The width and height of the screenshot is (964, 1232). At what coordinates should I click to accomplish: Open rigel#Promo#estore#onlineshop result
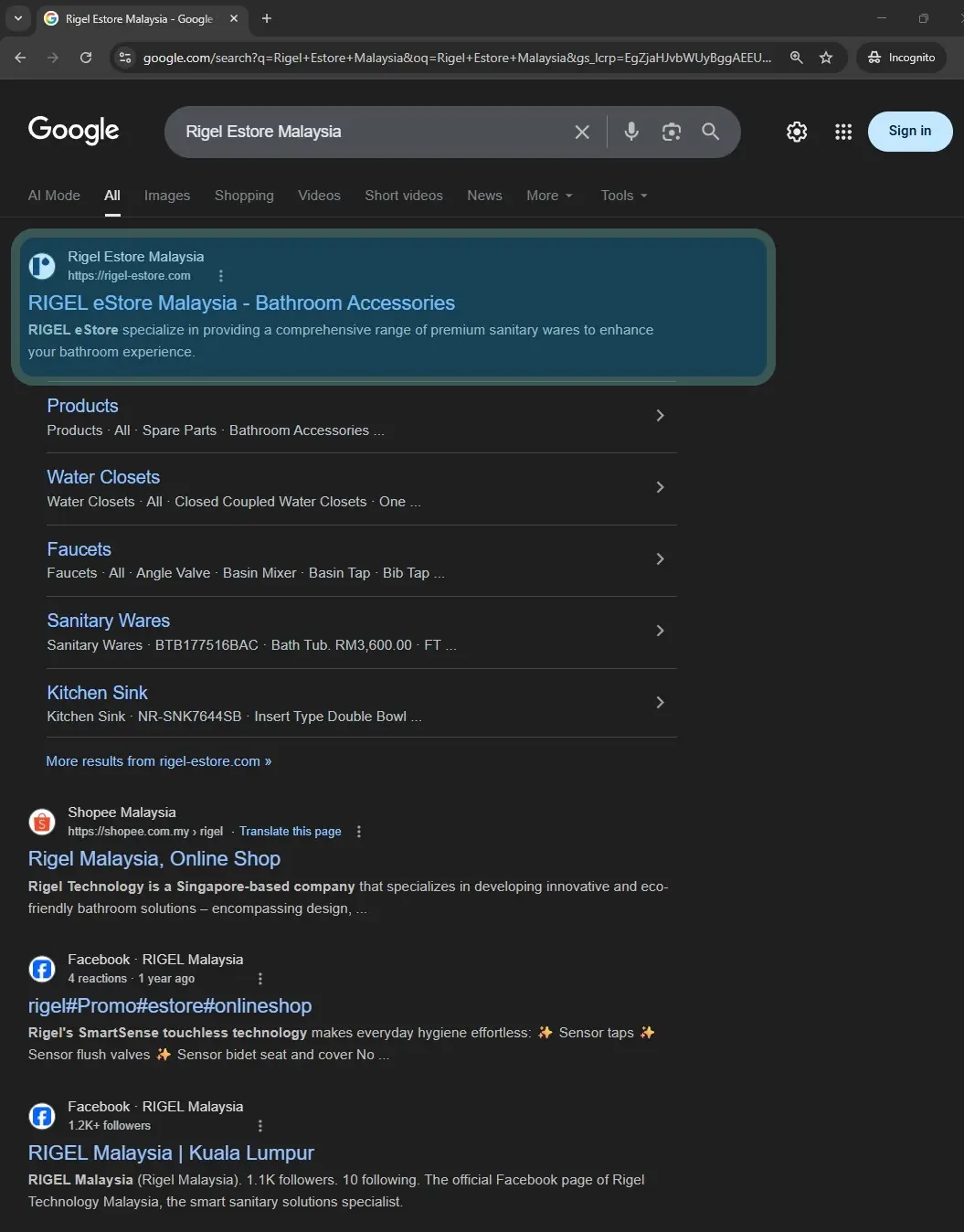(170, 1006)
